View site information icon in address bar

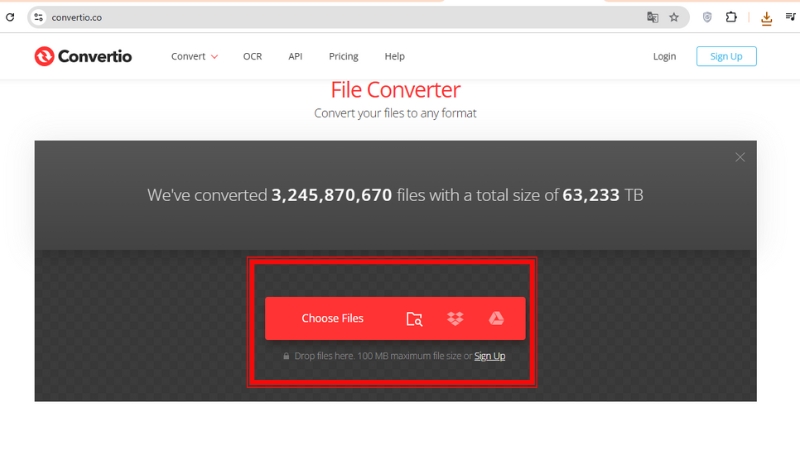point(38,17)
